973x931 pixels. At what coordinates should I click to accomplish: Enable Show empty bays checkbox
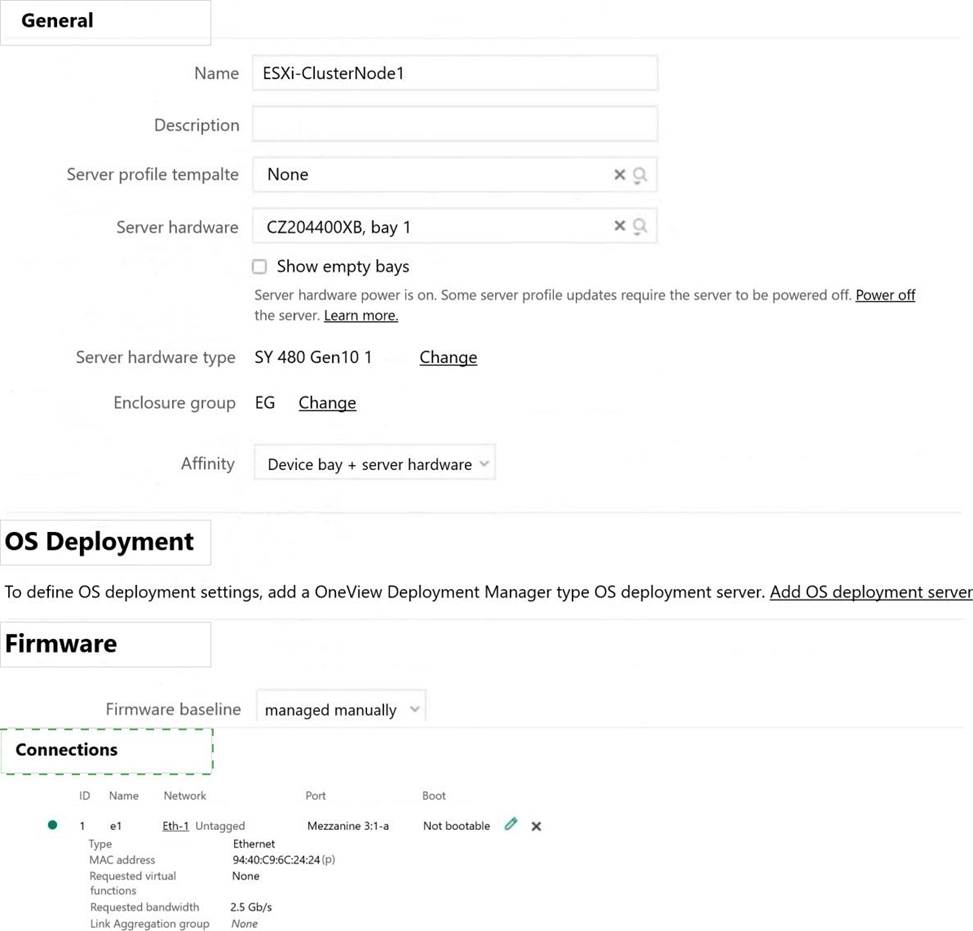click(260, 267)
